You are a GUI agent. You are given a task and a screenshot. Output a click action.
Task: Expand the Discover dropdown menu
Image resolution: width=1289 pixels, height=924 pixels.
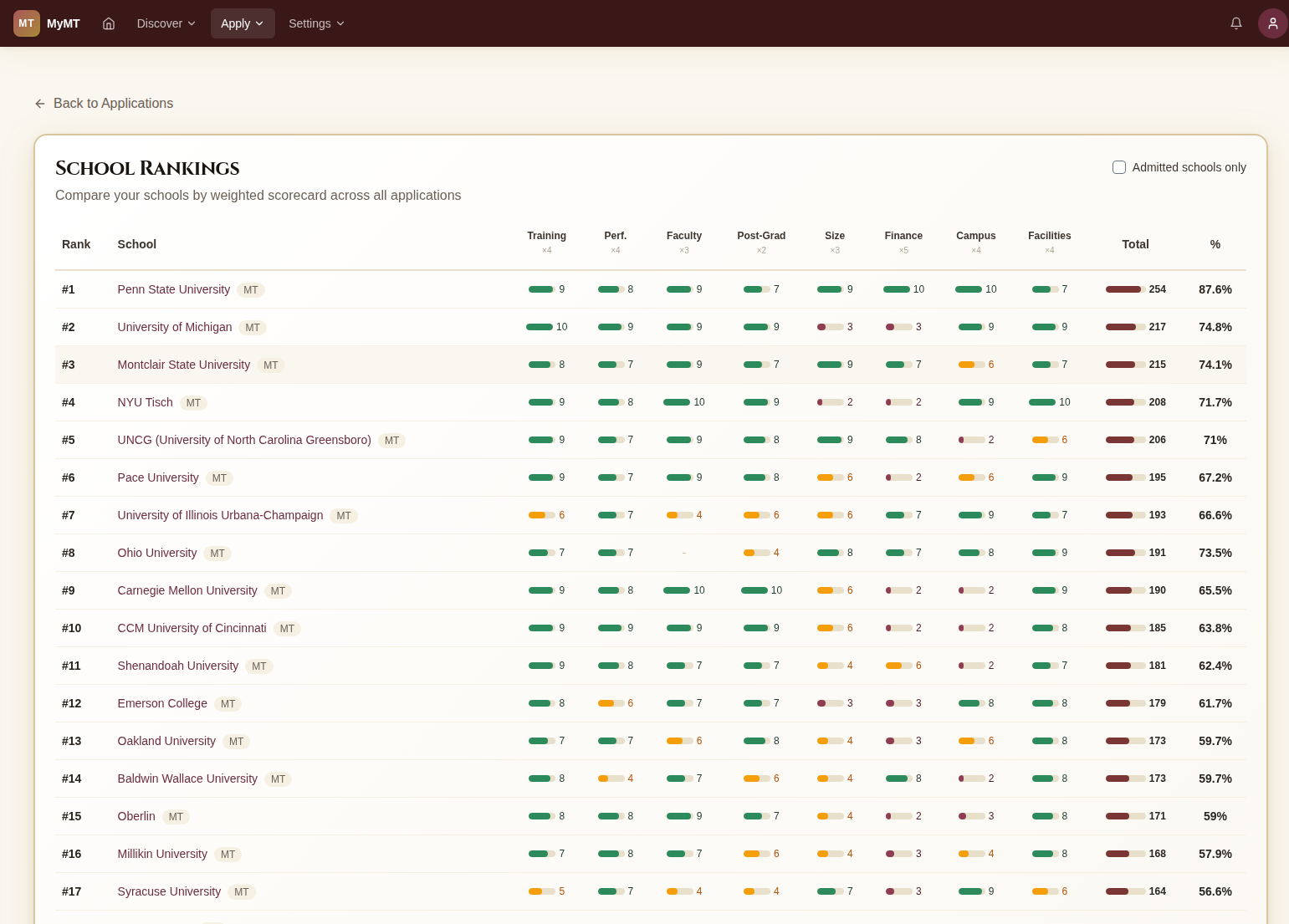[x=166, y=23]
